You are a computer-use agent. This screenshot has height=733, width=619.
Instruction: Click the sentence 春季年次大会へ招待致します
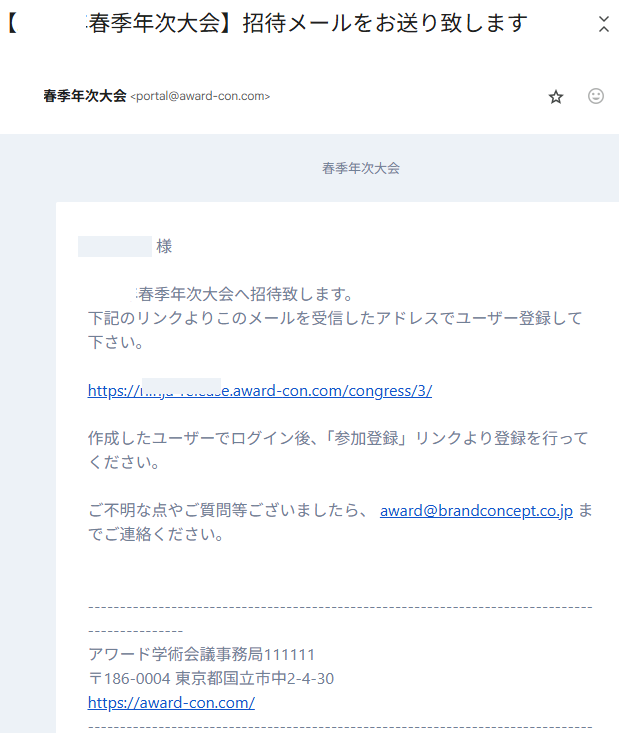(x=245, y=294)
